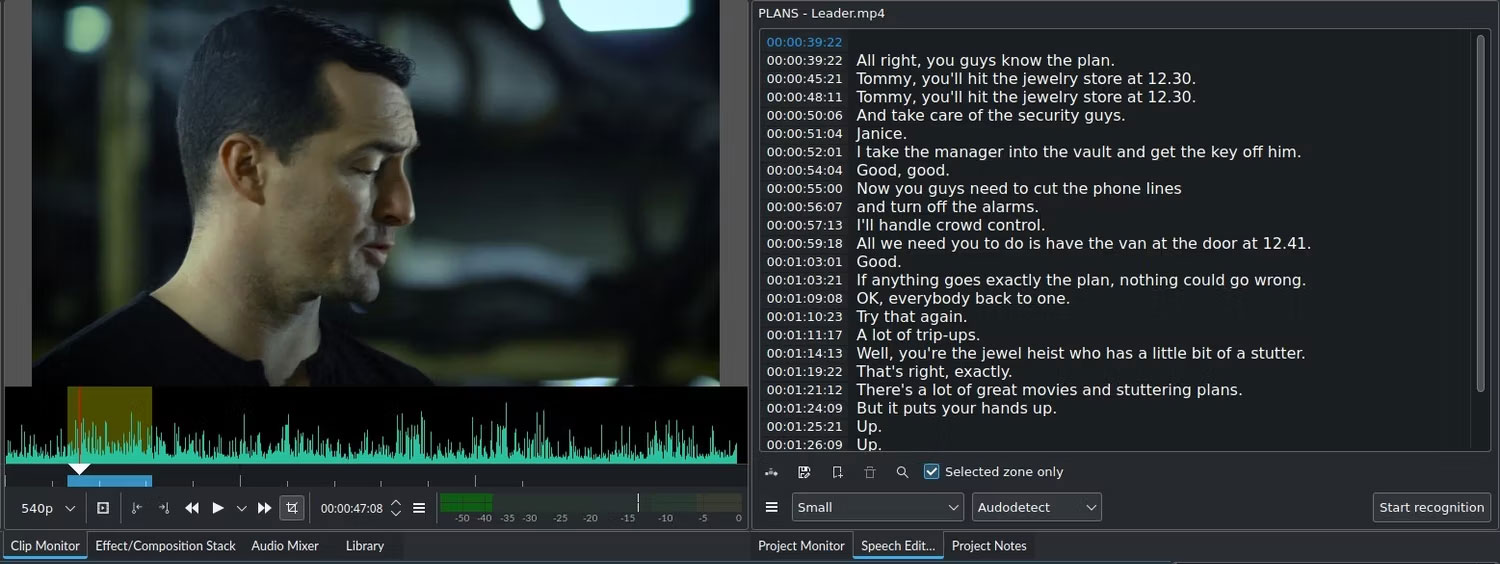This screenshot has height=564, width=1500.
Task: Click the insert-to-timeline icon left of save
Action: click(771, 472)
